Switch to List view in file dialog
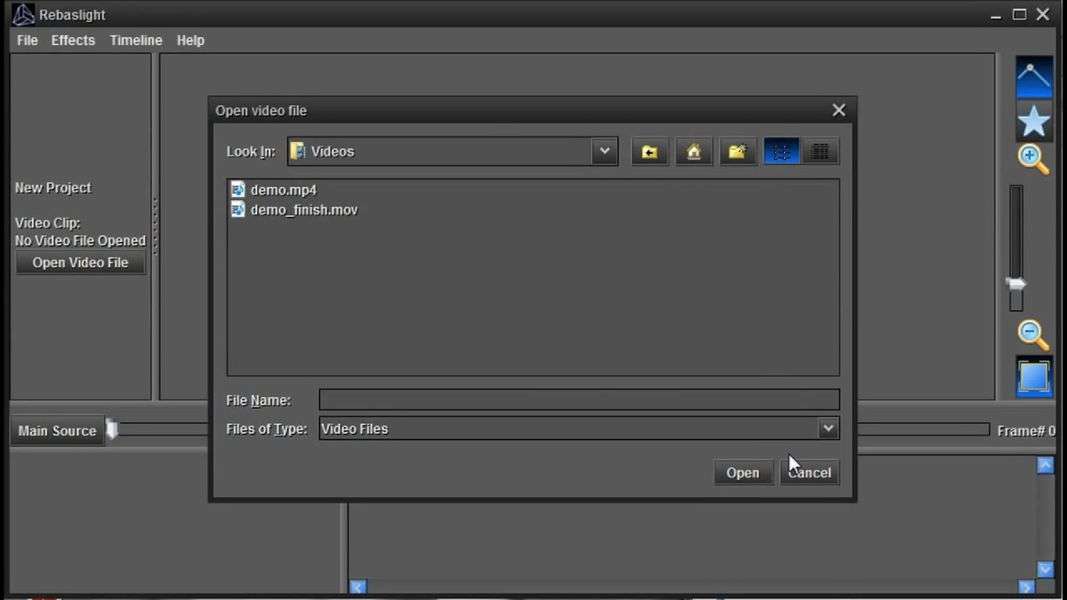 pos(781,152)
